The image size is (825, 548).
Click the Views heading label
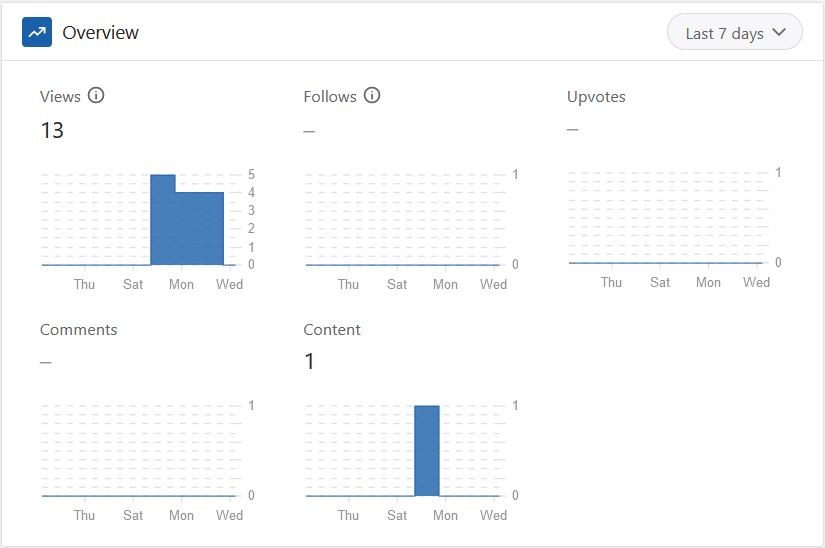point(60,97)
